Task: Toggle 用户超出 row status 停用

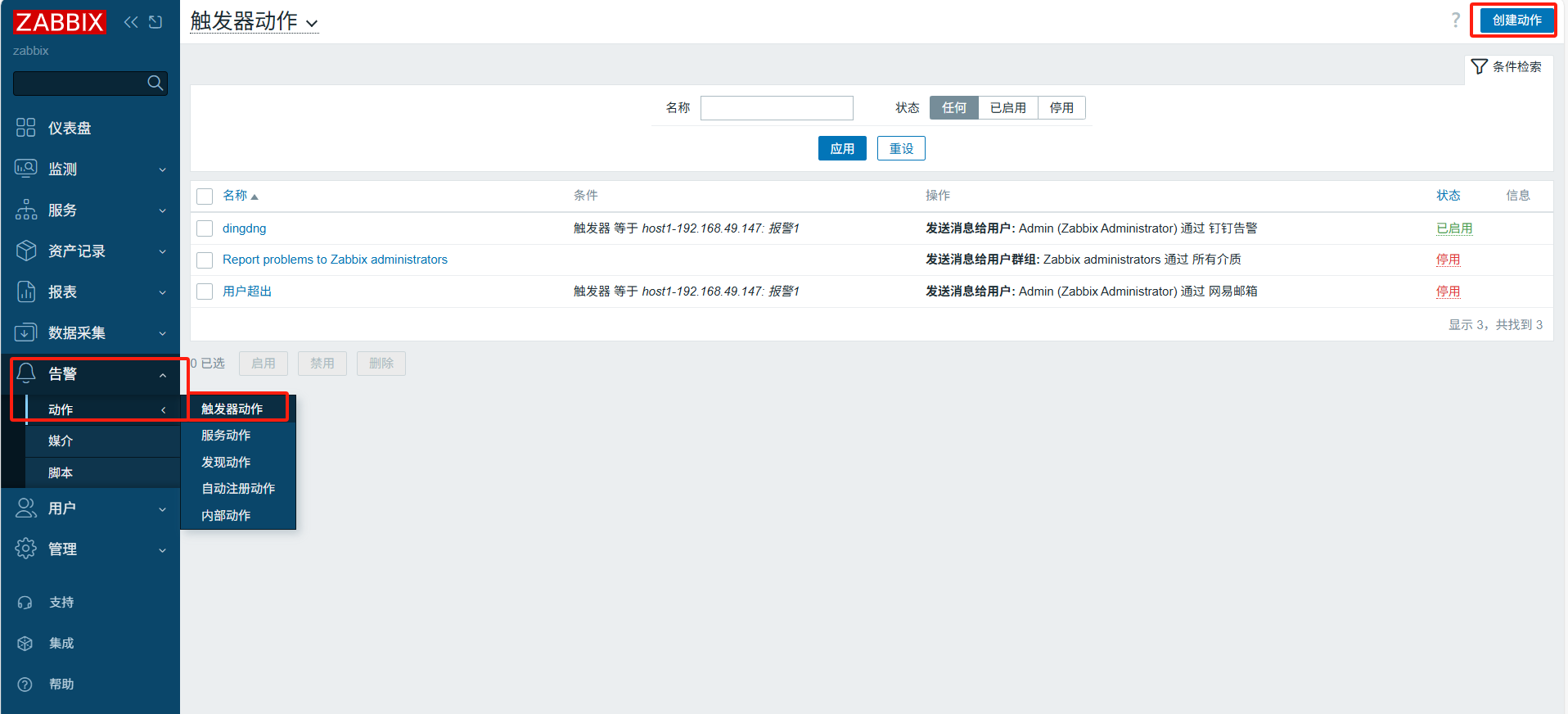Action: click(1448, 291)
